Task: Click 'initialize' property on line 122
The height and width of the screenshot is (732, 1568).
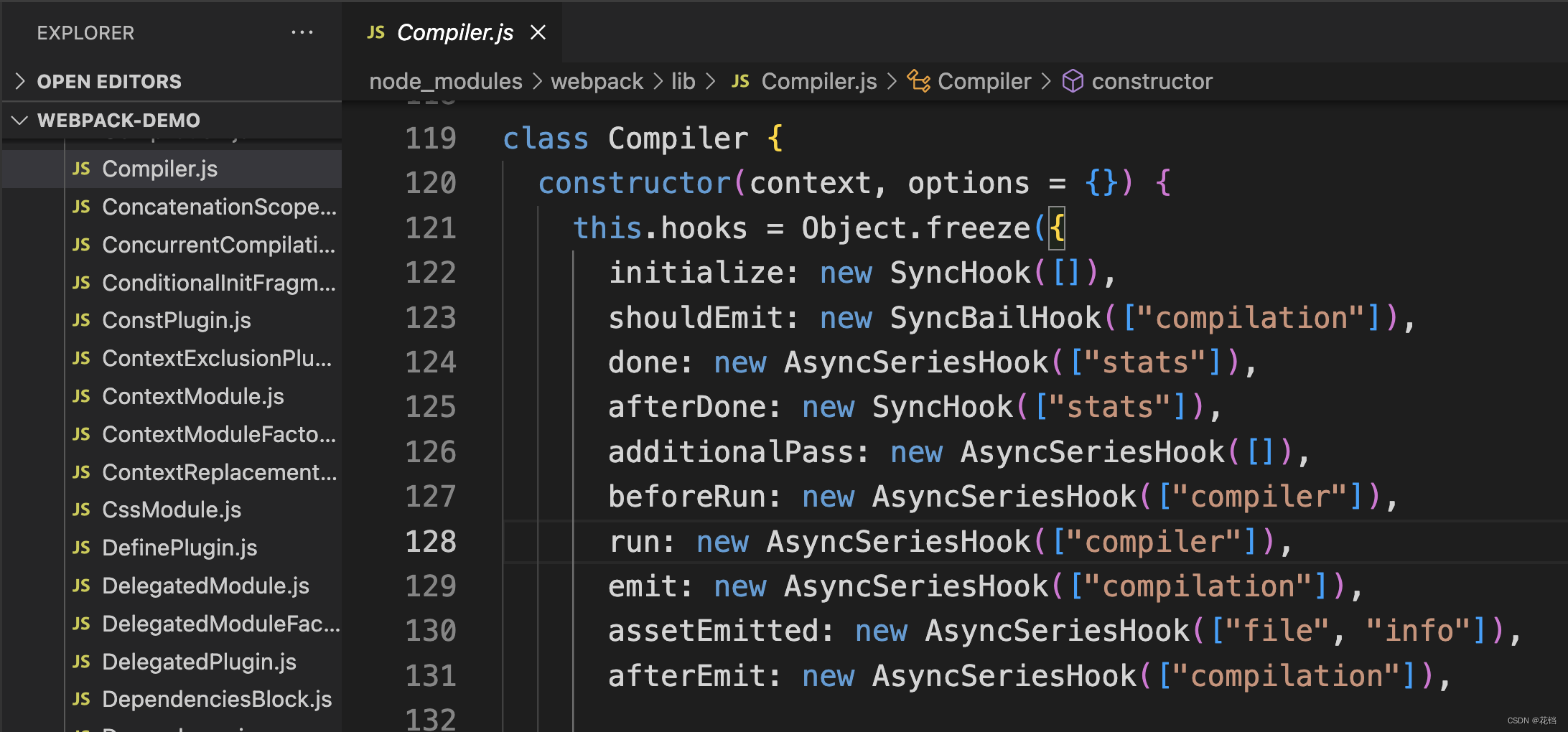Action: (x=696, y=273)
